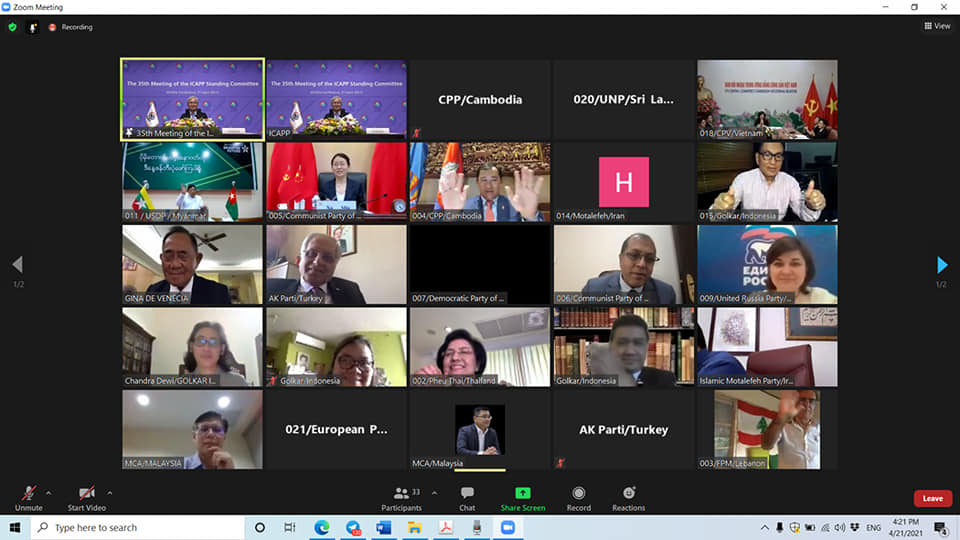Click the muted-mic indicator beside the shield
This screenshot has width=960, height=540.
tap(32, 27)
